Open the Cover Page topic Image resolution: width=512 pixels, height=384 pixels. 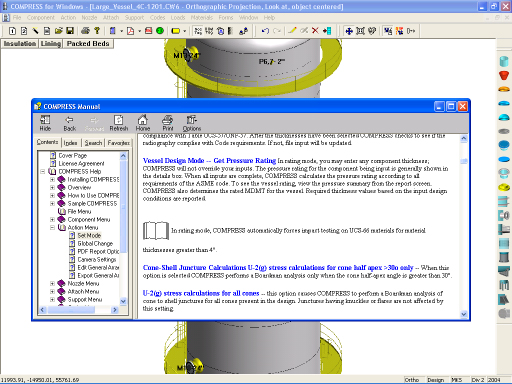point(73,156)
